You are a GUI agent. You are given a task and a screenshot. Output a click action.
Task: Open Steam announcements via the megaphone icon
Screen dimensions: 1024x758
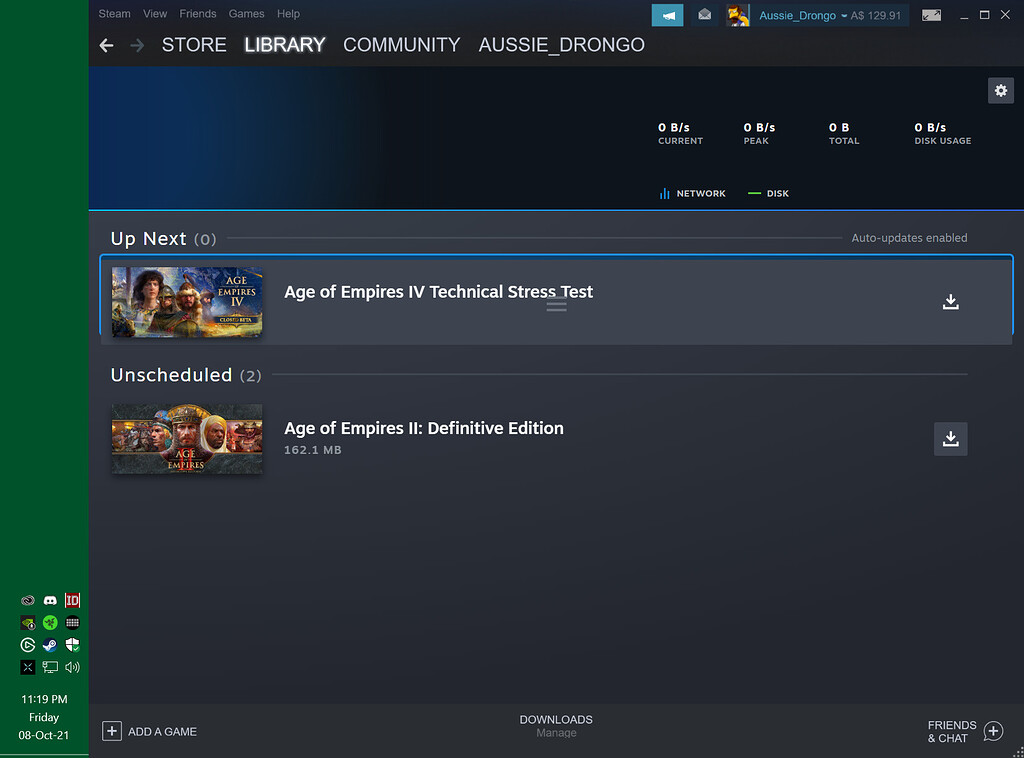(x=667, y=15)
